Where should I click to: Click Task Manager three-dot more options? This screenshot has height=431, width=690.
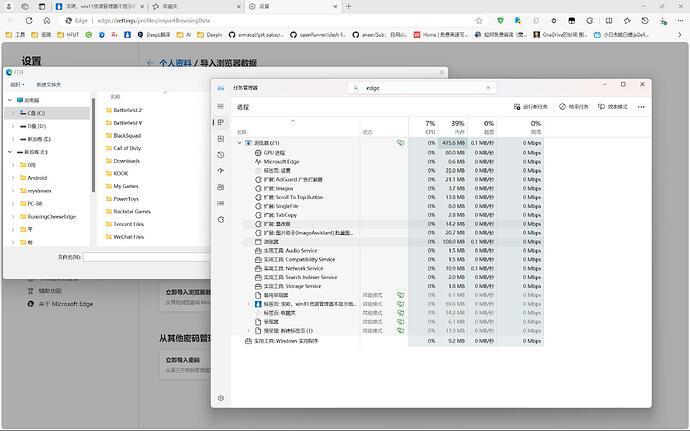642,106
